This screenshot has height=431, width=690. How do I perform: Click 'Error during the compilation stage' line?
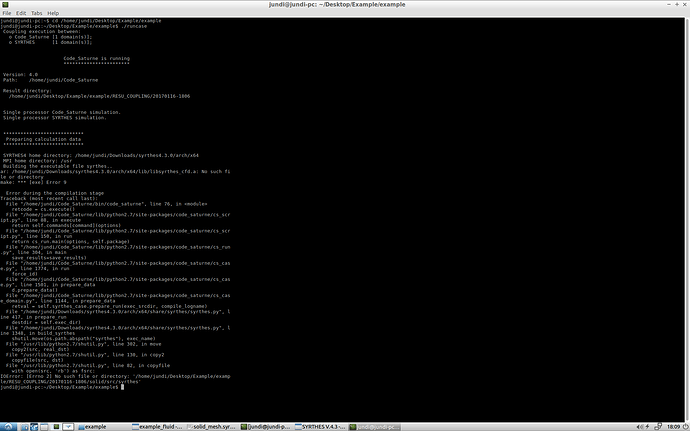tap(55, 193)
